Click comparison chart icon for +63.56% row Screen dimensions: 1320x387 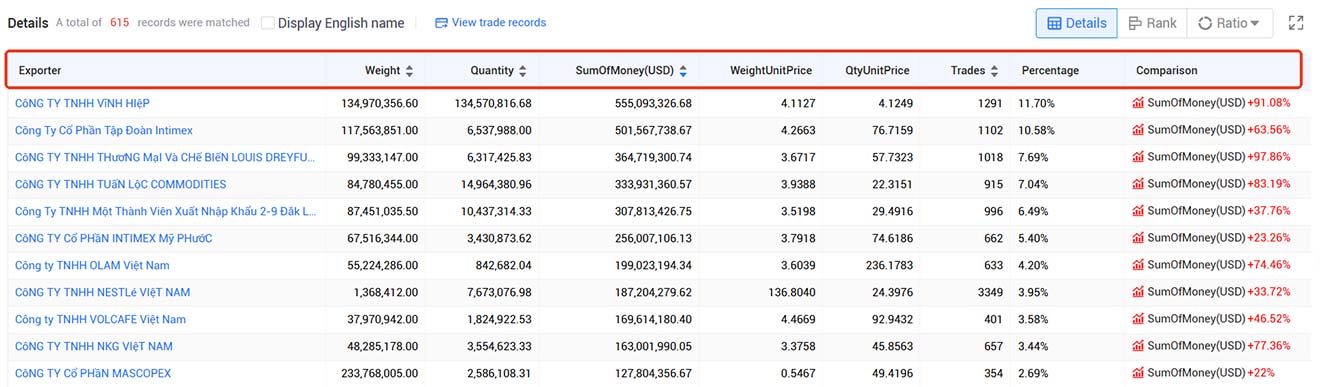point(1138,130)
